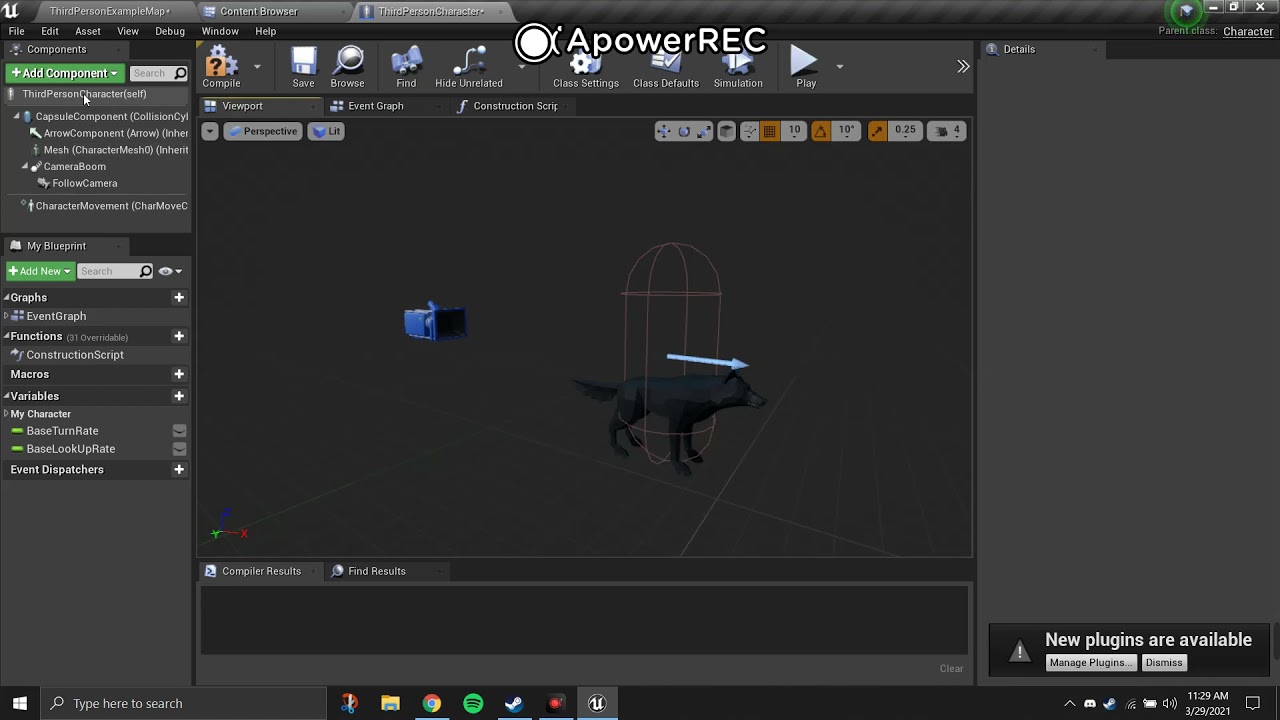Add a new function with the plus icon
This screenshot has height=720, width=1280.
pos(179,336)
